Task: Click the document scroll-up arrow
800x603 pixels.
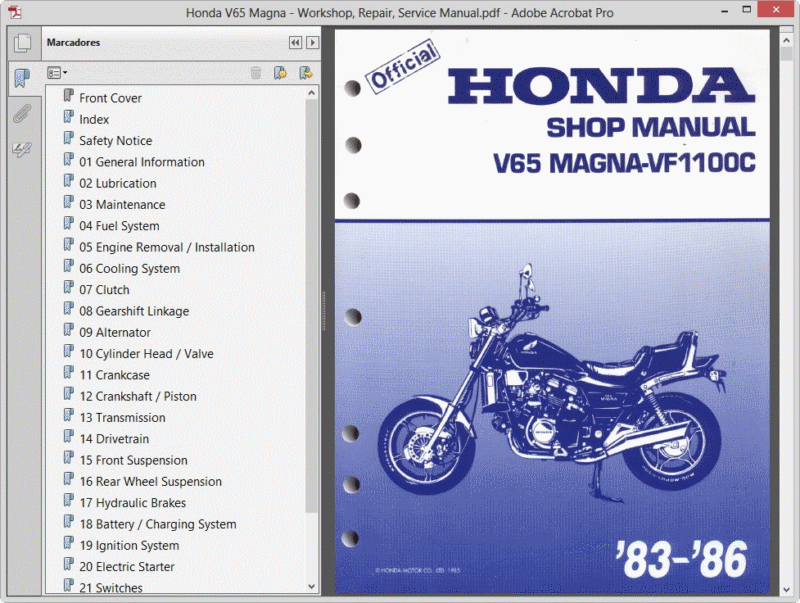Action: [786, 40]
